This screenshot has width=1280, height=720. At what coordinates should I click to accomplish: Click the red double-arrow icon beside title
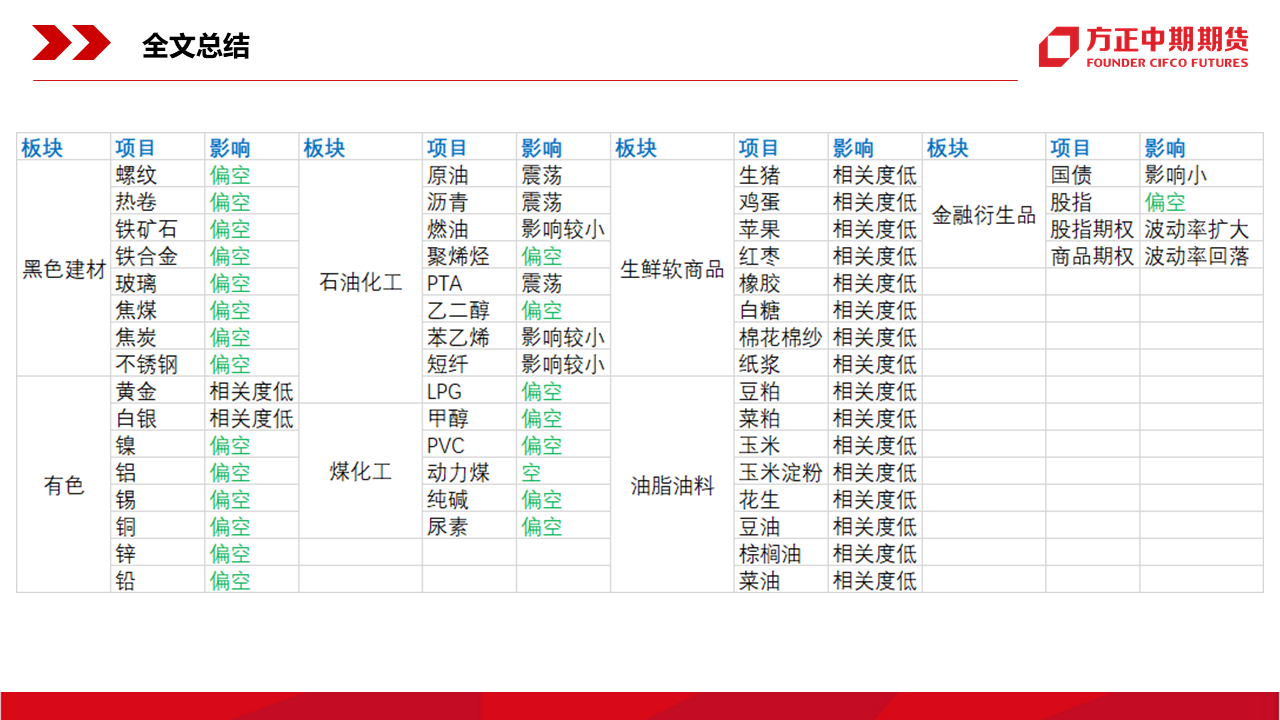tap(71, 43)
